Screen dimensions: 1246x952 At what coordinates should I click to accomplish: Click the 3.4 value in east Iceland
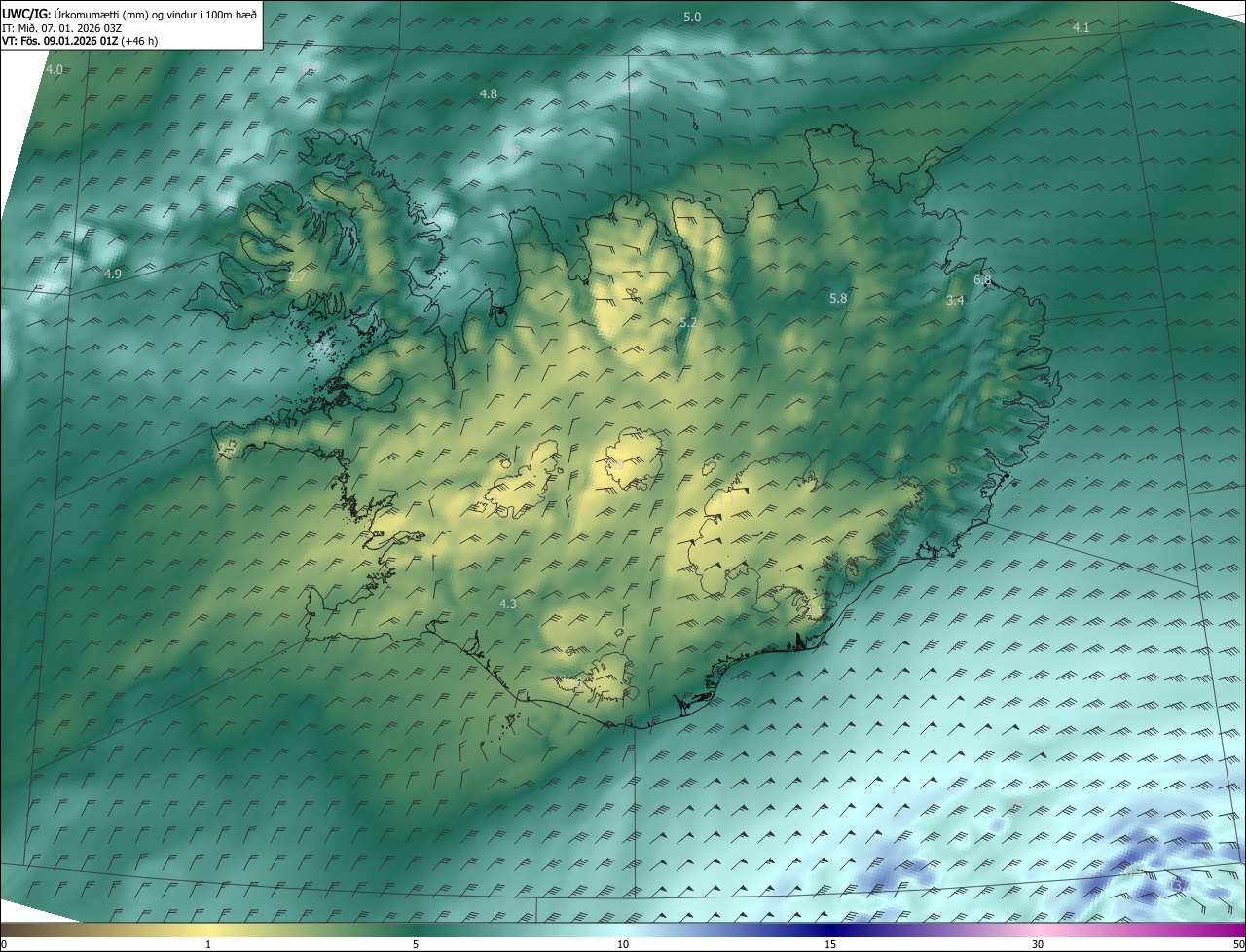[955, 301]
